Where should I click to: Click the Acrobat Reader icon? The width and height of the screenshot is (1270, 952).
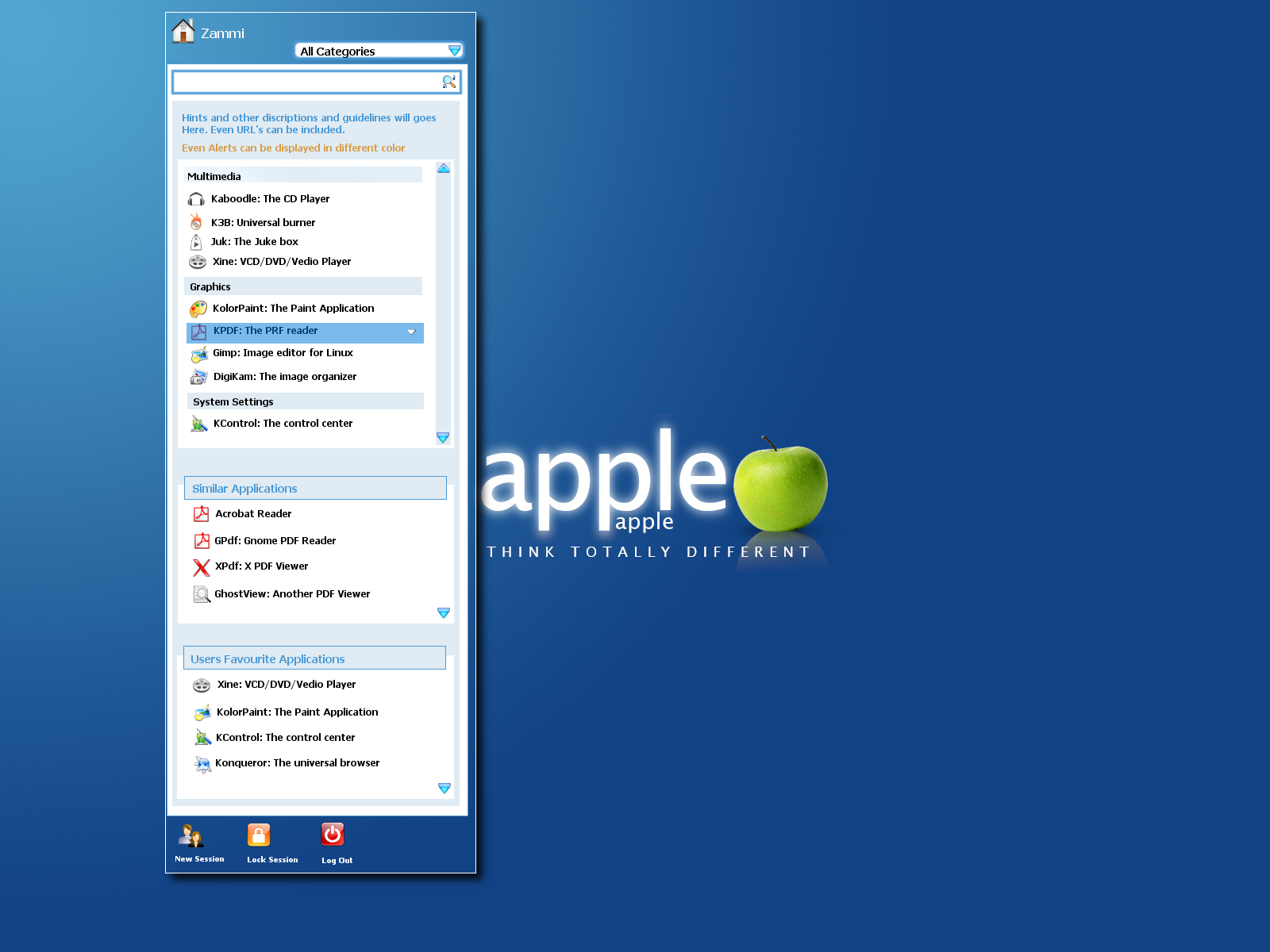[x=202, y=514]
